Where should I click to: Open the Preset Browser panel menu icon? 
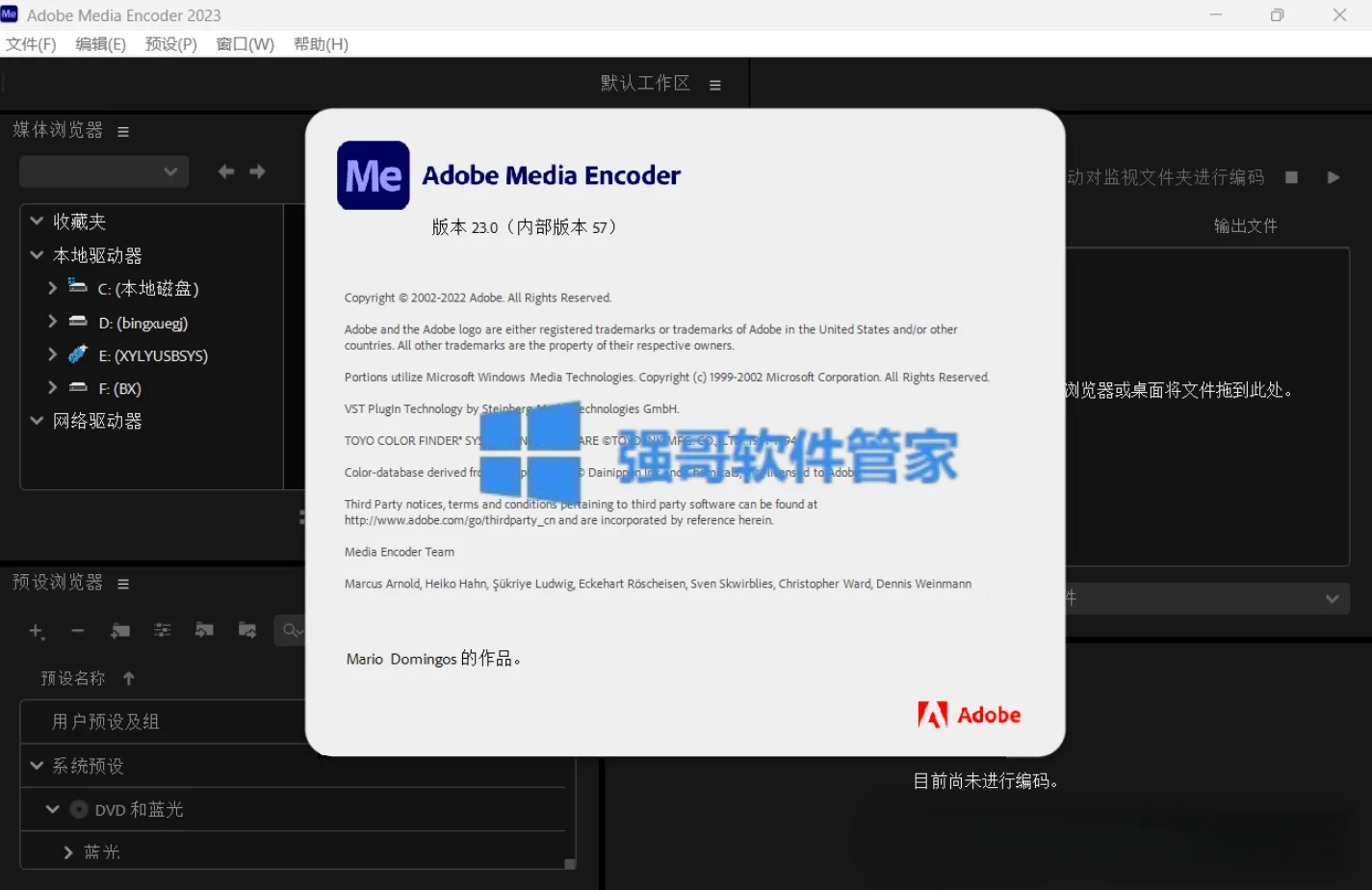[x=123, y=584]
